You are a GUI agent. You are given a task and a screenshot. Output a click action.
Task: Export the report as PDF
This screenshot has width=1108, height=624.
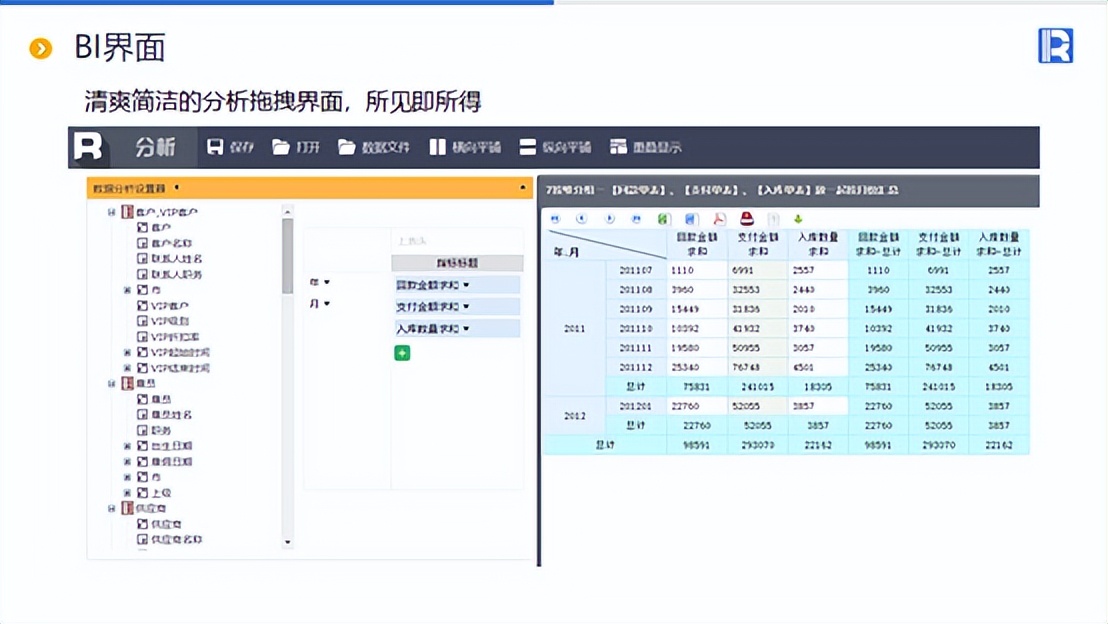pos(719,218)
